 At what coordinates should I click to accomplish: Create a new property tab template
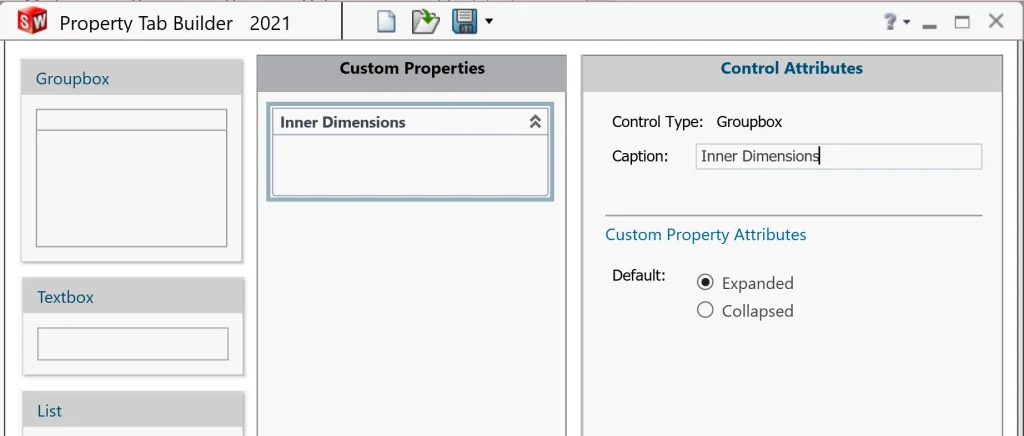point(386,21)
